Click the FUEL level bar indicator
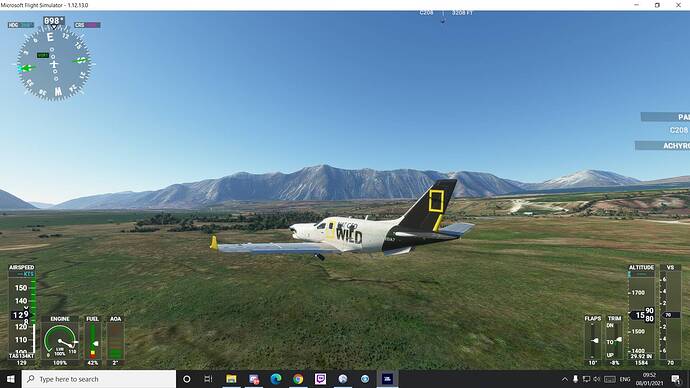This screenshot has width=690, height=388. [93, 341]
